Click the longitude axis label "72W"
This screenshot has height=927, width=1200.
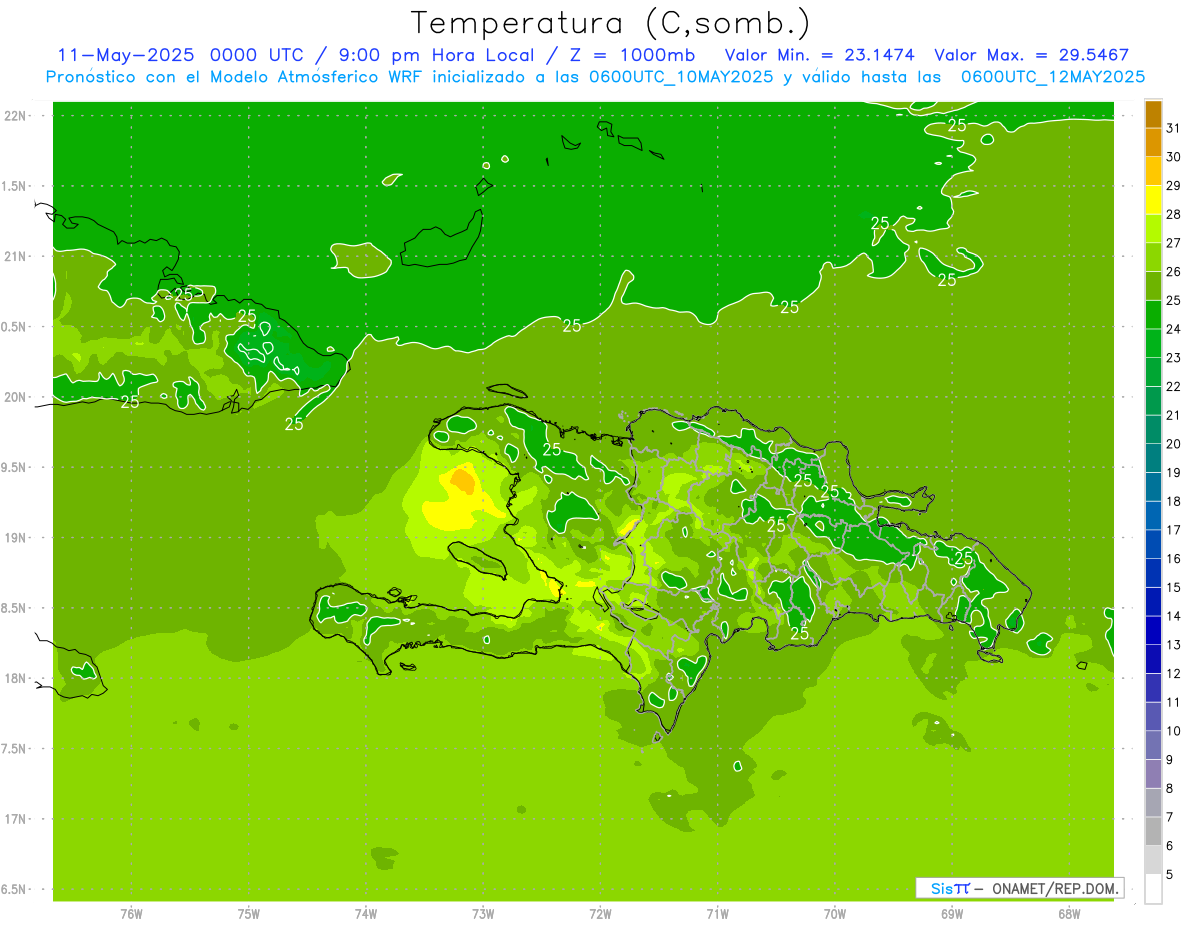click(600, 914)
